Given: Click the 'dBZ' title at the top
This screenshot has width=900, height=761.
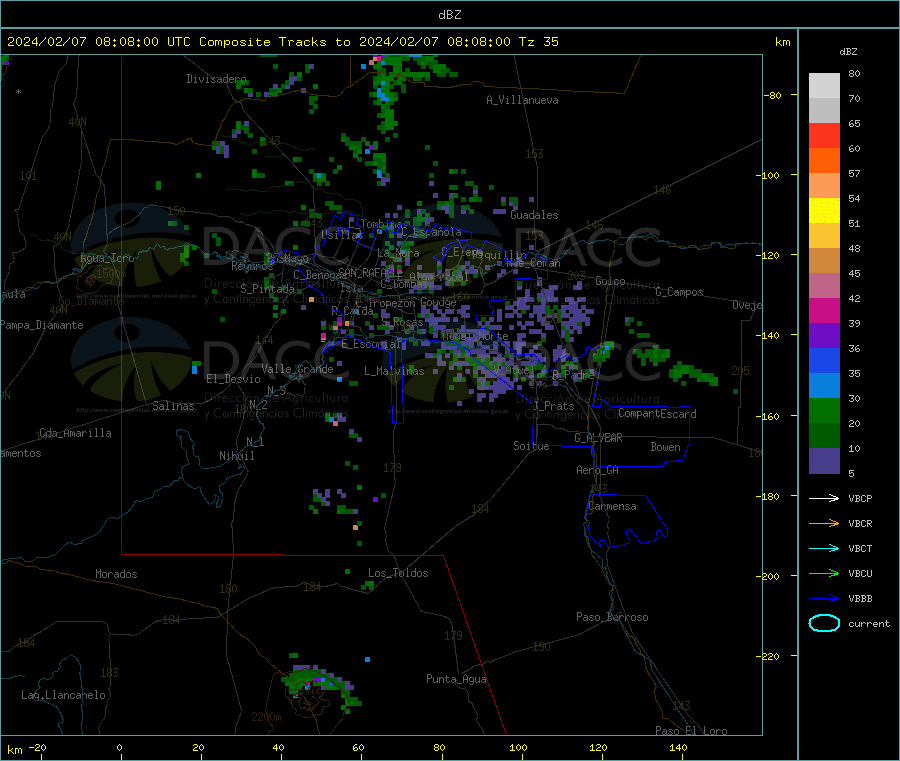Looking at the screenshot, I should (x=449, y=15).
